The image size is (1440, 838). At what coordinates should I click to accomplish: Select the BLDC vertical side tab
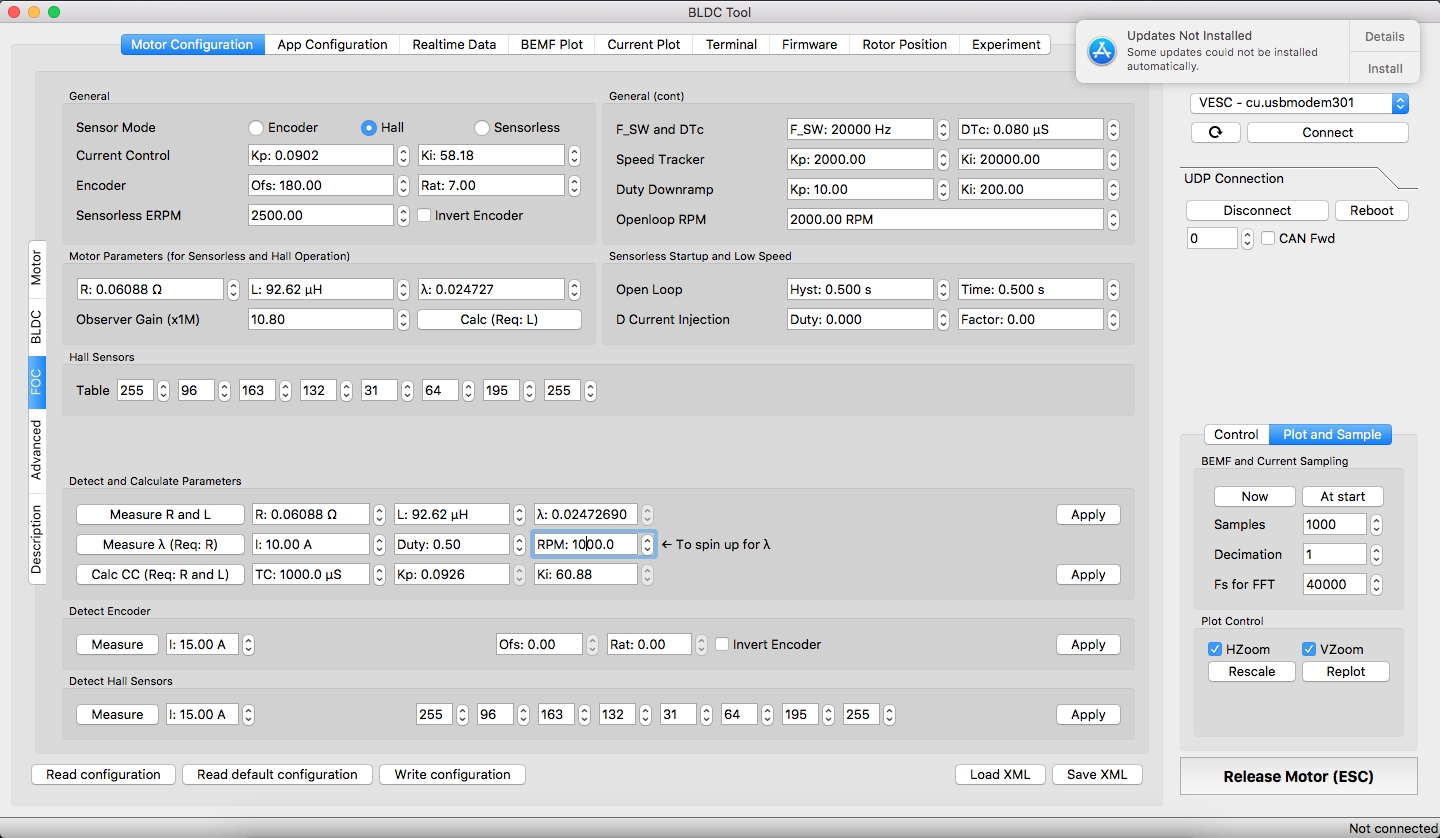(37, 326)
